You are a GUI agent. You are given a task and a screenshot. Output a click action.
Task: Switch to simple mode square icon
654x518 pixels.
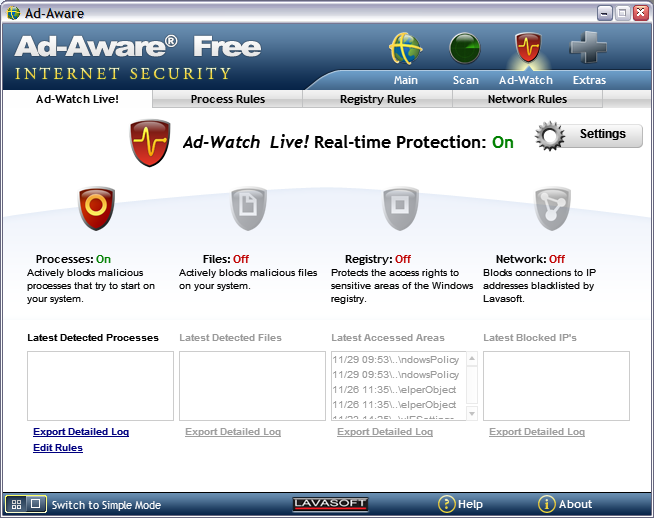click(36, 504)
